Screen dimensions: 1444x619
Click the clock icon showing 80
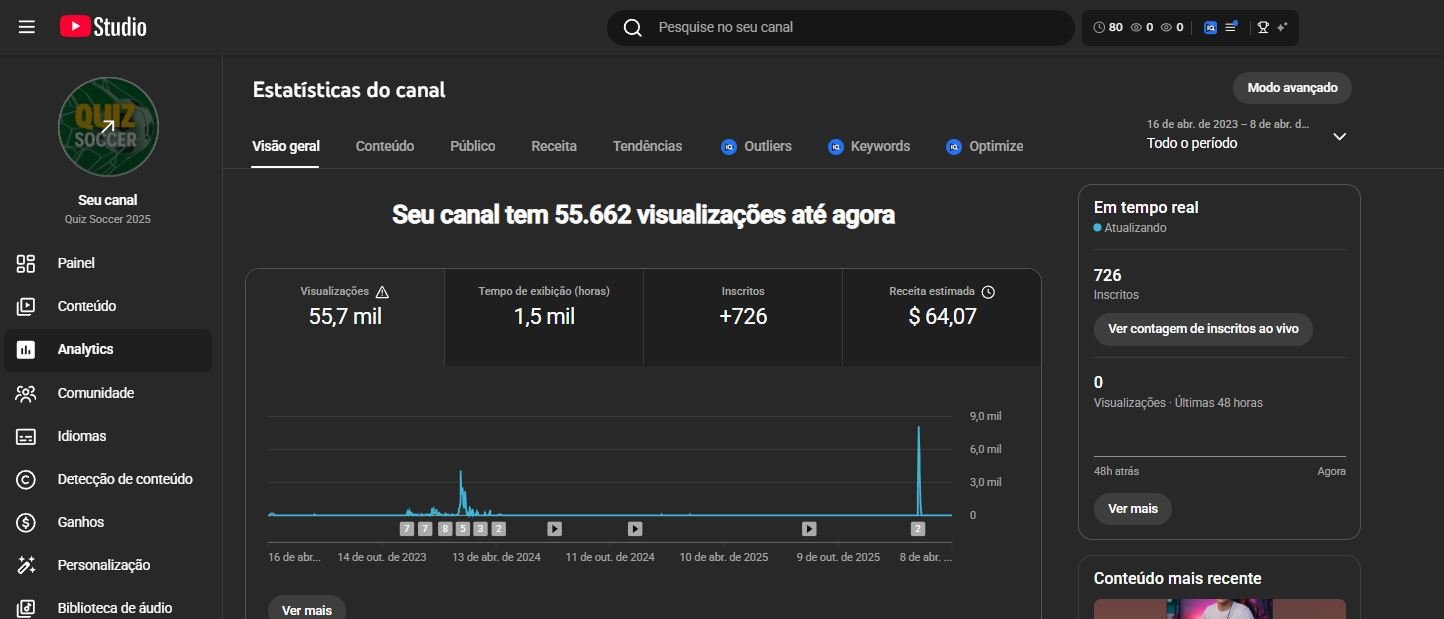(1100, 28)
